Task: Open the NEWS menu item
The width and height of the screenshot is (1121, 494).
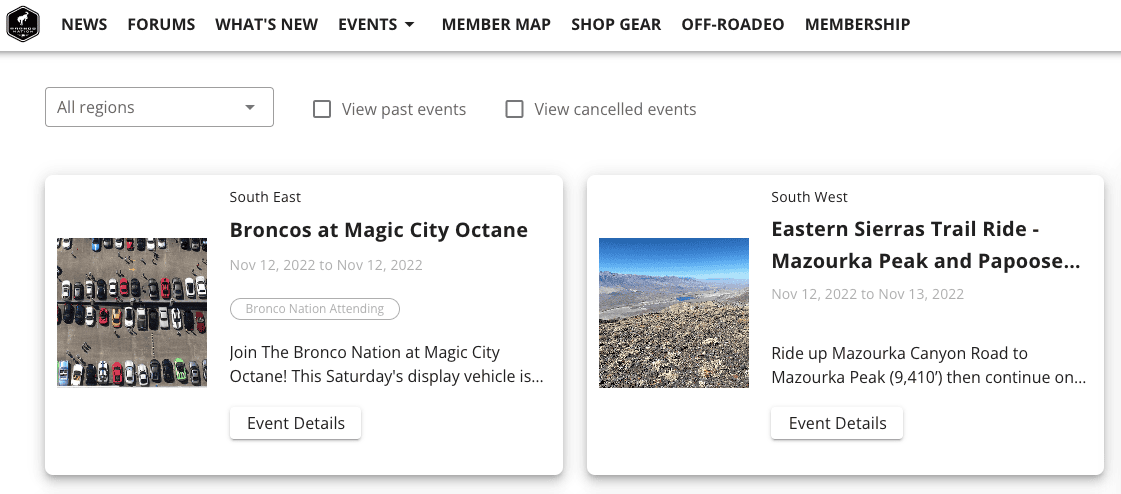Action: [84, 25]
